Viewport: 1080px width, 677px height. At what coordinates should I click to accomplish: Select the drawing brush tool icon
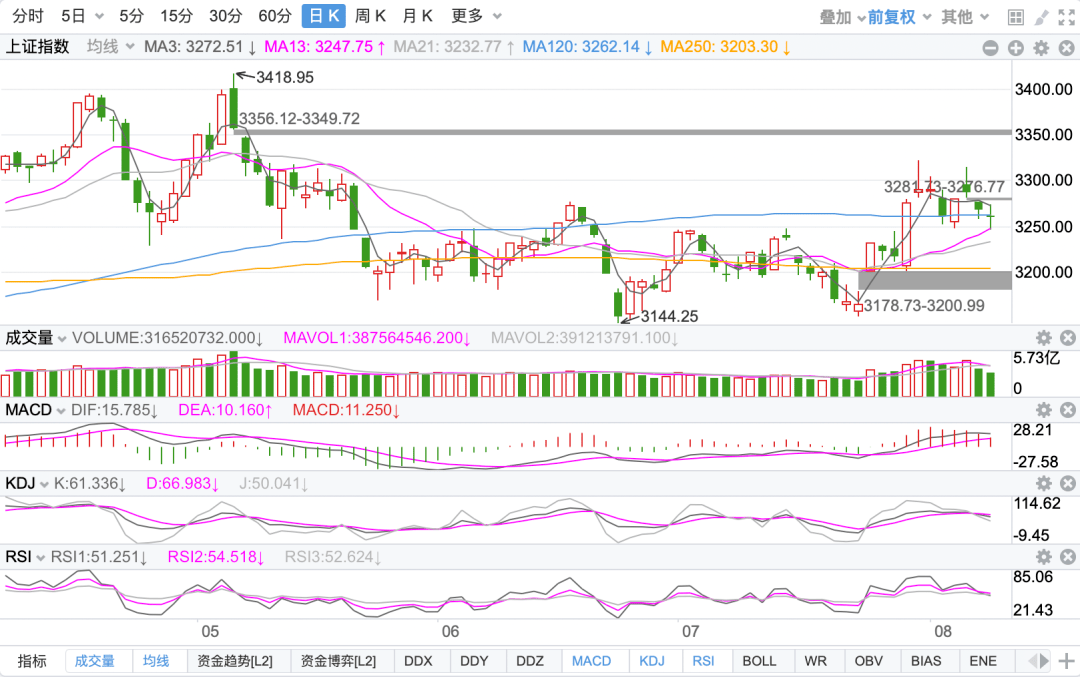tap(1041, 17)
